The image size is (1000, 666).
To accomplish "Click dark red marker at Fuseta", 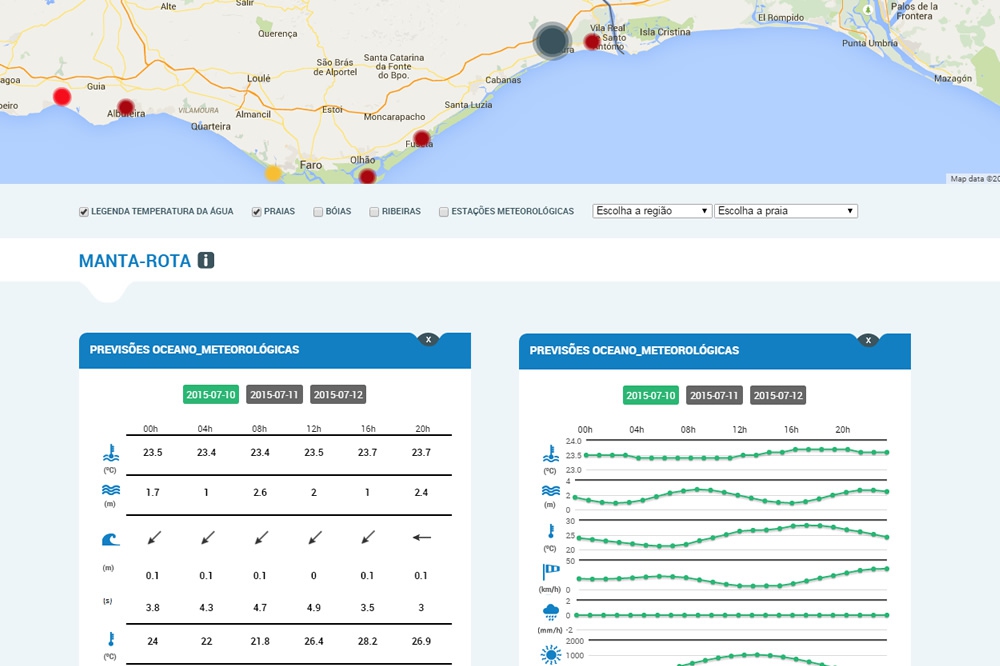I will coord(422,138).
